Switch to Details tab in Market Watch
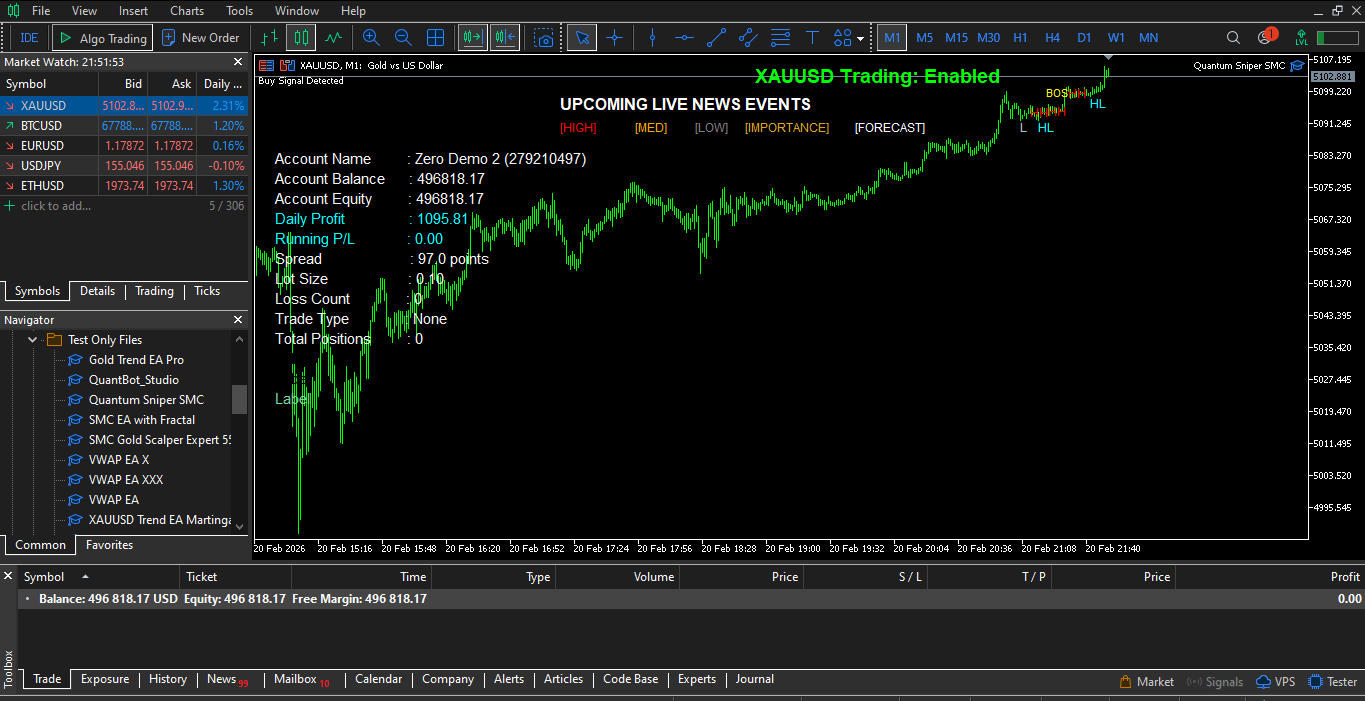This screenshot has height=701, width=1365. [x=97, y=291]
